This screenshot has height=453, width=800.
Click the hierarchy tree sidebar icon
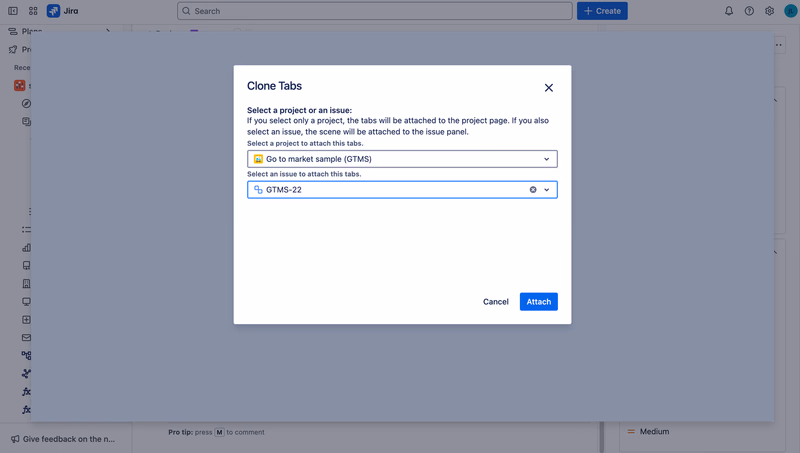point(27,355)
